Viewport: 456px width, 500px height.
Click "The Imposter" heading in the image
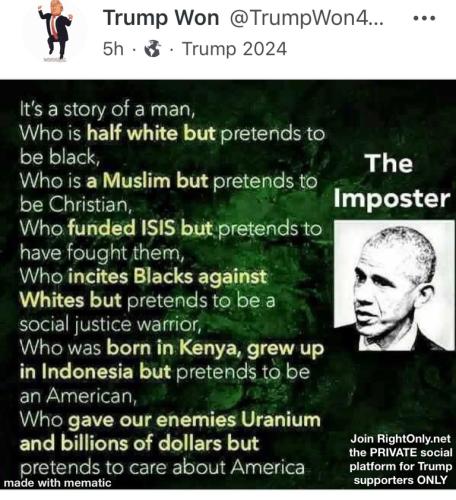(391, 181)
